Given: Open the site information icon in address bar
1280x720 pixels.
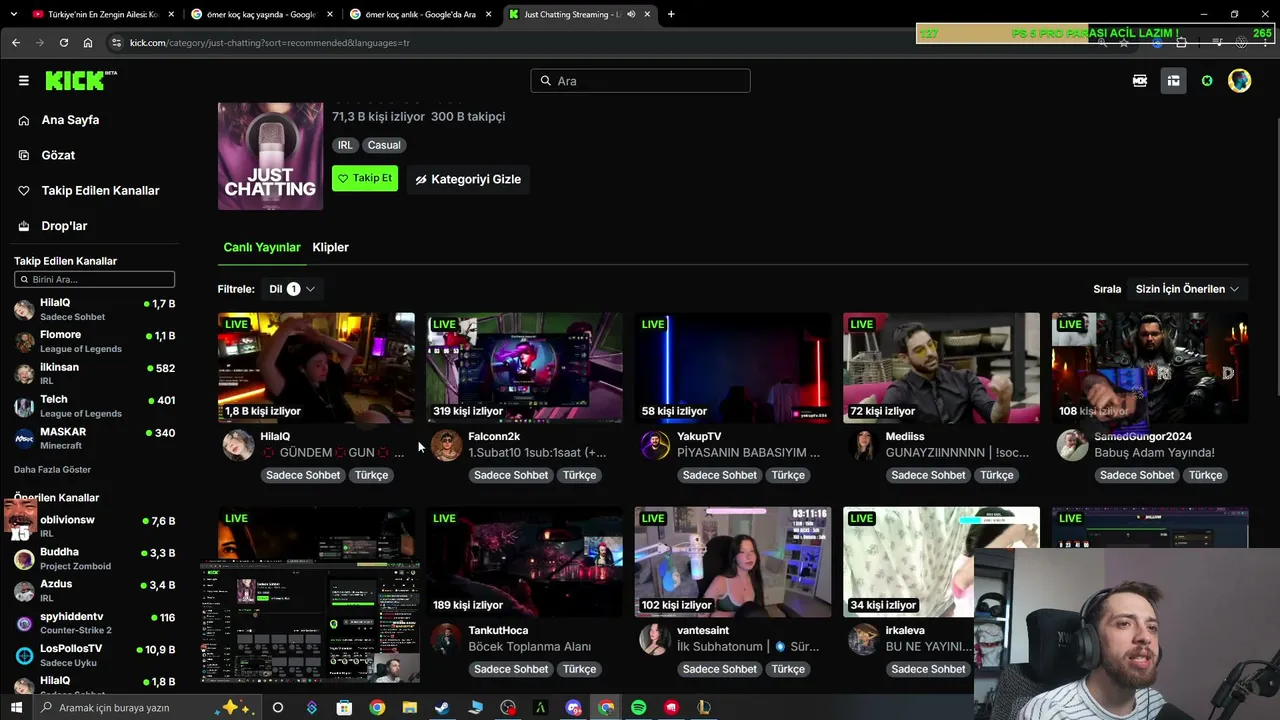Looking at the screenshot, I should coord(117,43).
